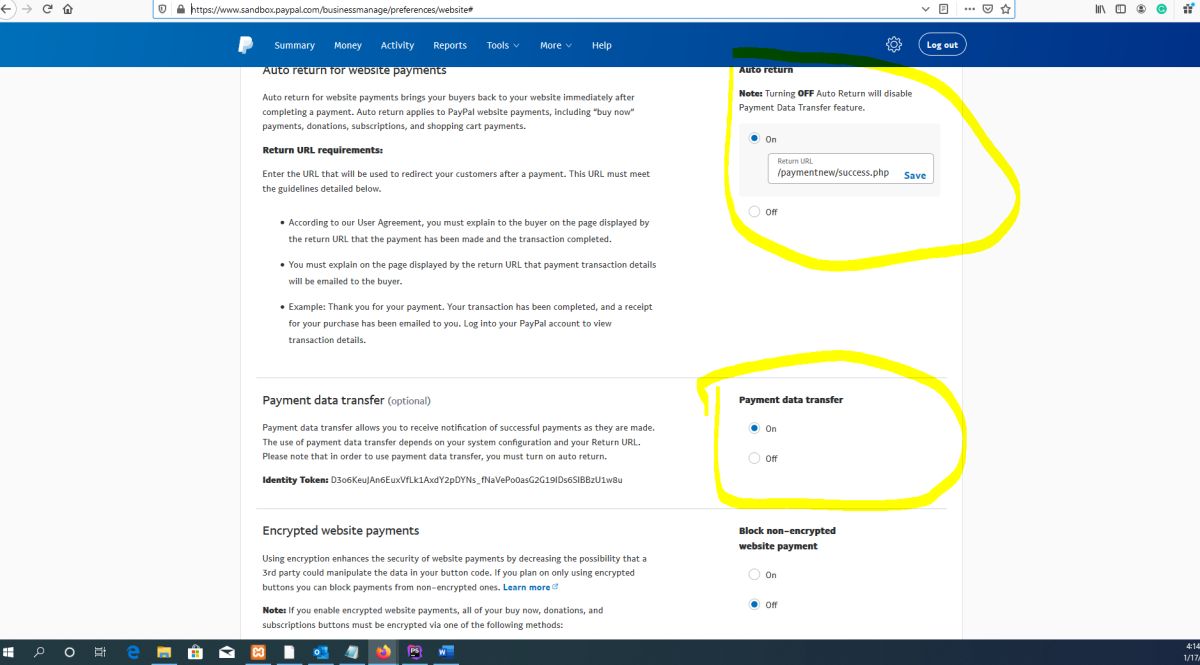Open the Activity menu item

point(397,45)
